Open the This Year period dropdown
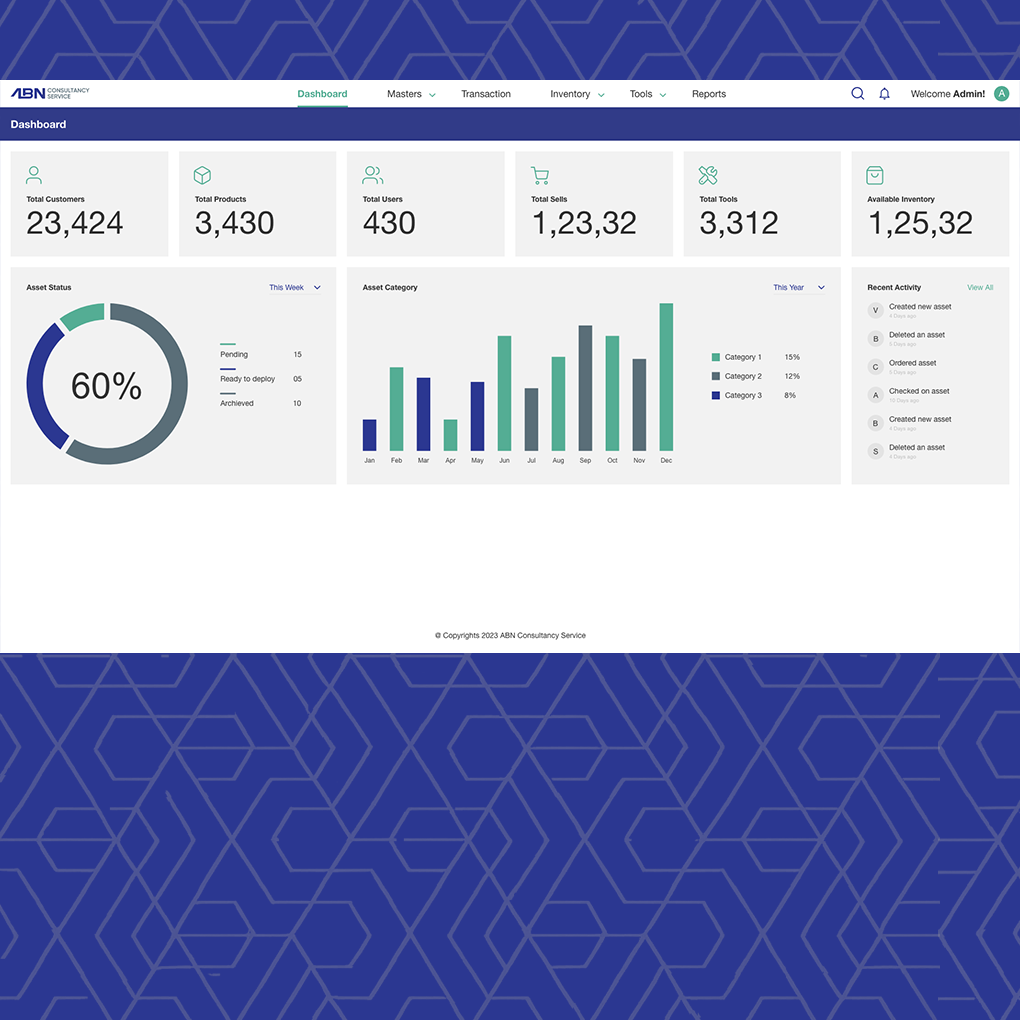This screenshot has height=1020, width=1020. (799, 288)
